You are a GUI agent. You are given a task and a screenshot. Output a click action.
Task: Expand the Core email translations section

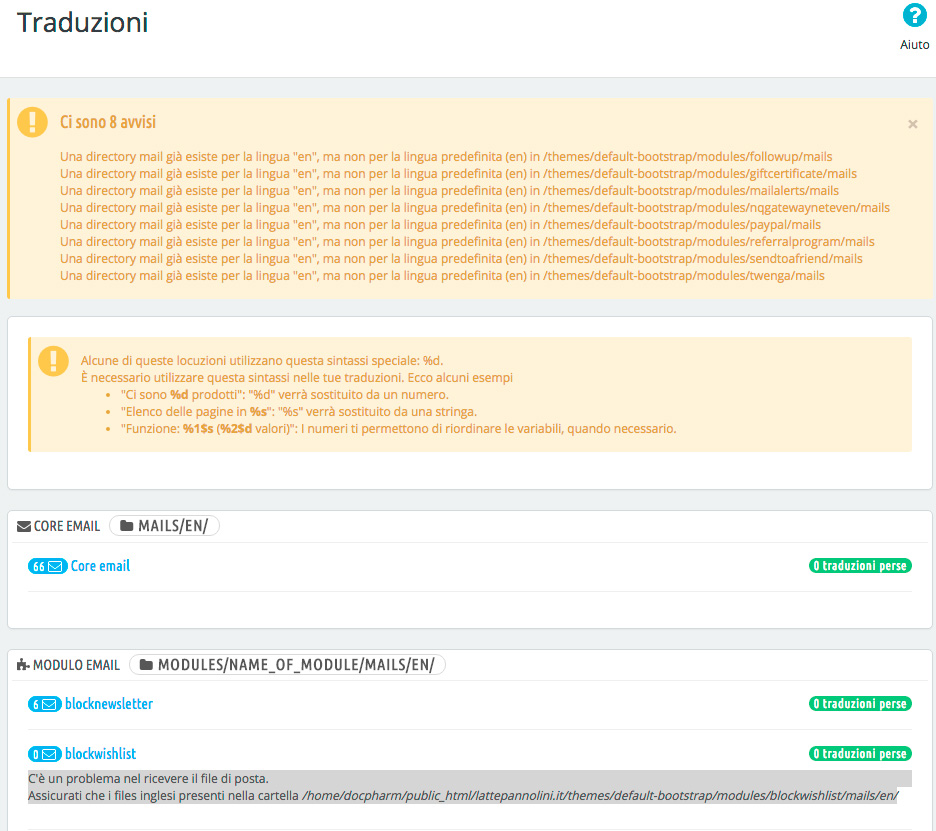pos(100,566)
